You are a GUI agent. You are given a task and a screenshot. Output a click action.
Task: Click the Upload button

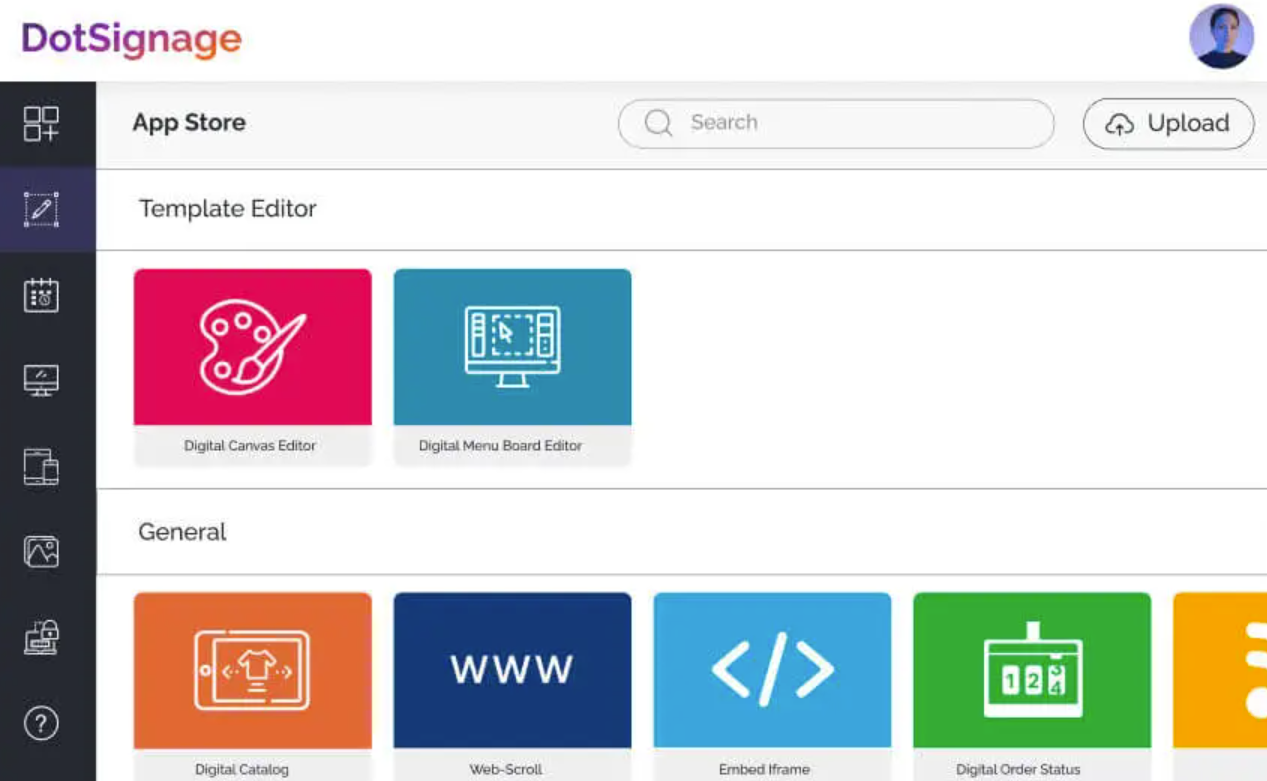1168,124
